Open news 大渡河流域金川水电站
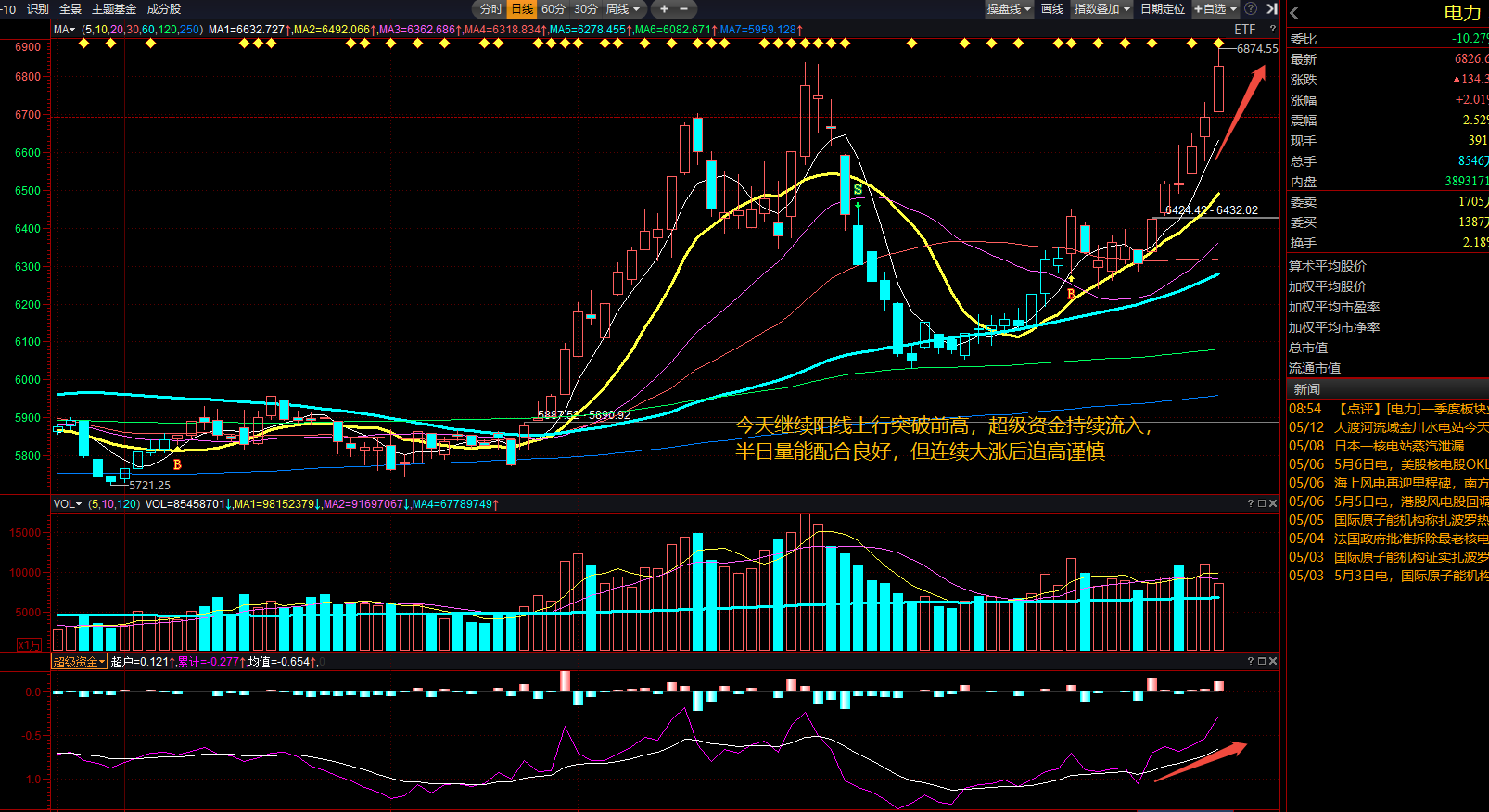Viewport: 1489px width, 812px height. (1389, 427)
